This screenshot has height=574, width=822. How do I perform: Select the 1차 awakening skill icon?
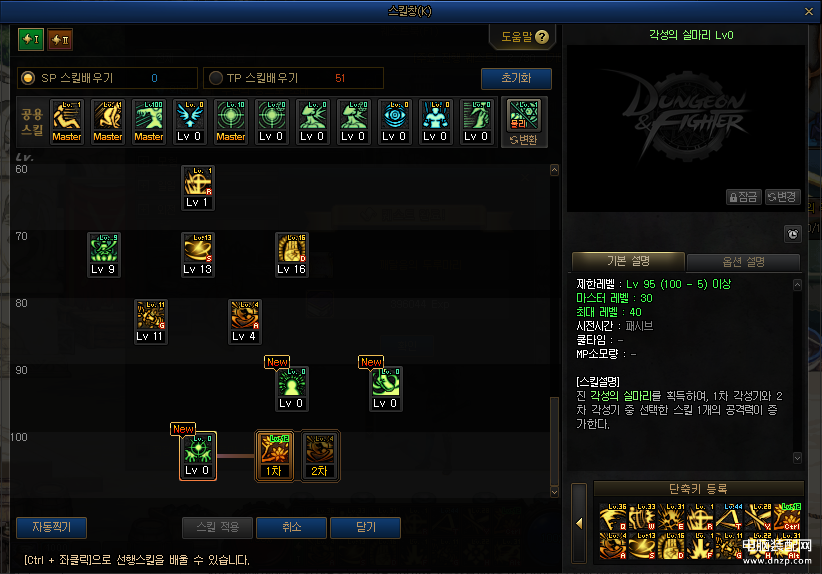pos(274,456)
